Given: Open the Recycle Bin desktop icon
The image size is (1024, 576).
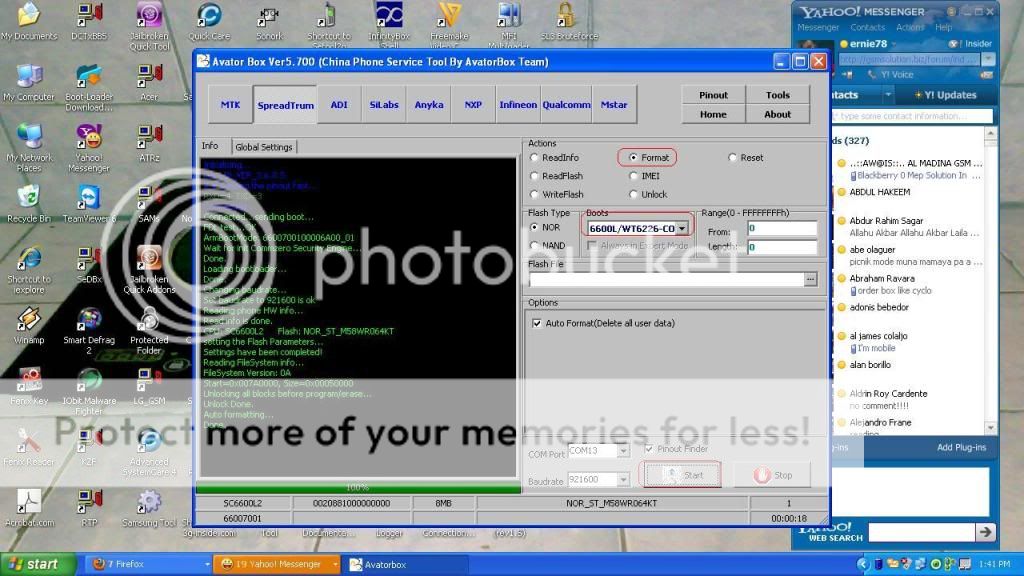Looking at the screenshot, I should pos(28,198).
